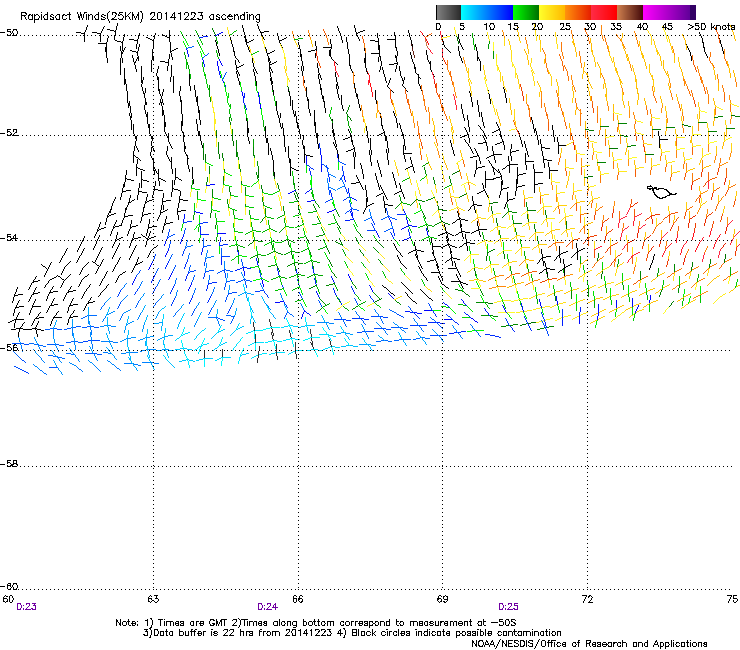
Task: Click the purple '0:24' time marker
Action: coord(268,607)
